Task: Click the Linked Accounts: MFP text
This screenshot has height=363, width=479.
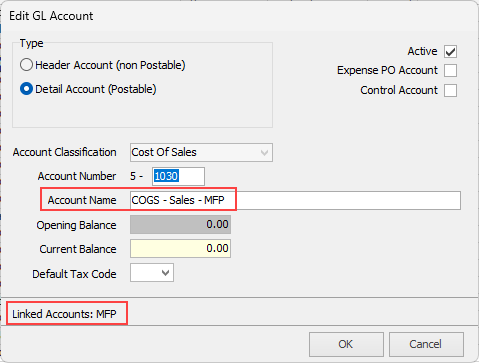Action: 64,314
